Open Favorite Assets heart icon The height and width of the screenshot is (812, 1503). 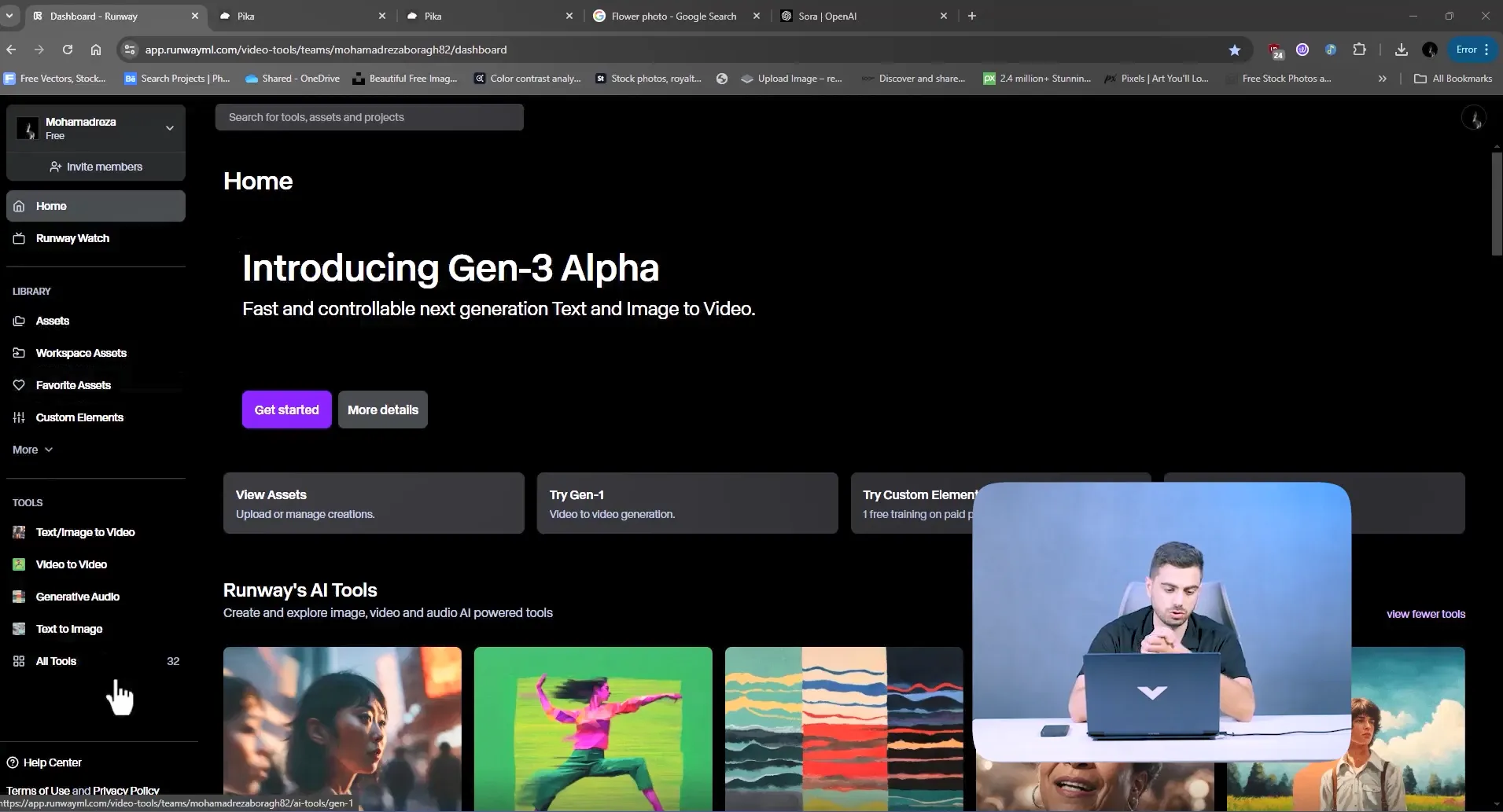coord(19,385)
